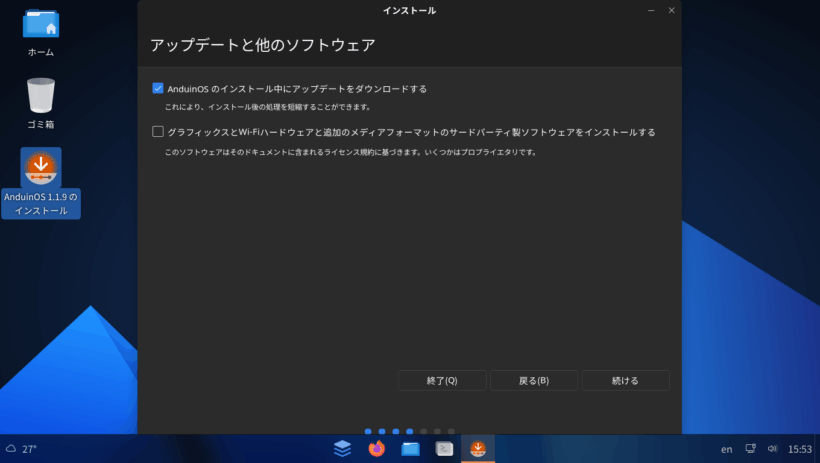Enable third-party software installation checkbox
Screen dimensions: 820x463
tap(158, 132)
